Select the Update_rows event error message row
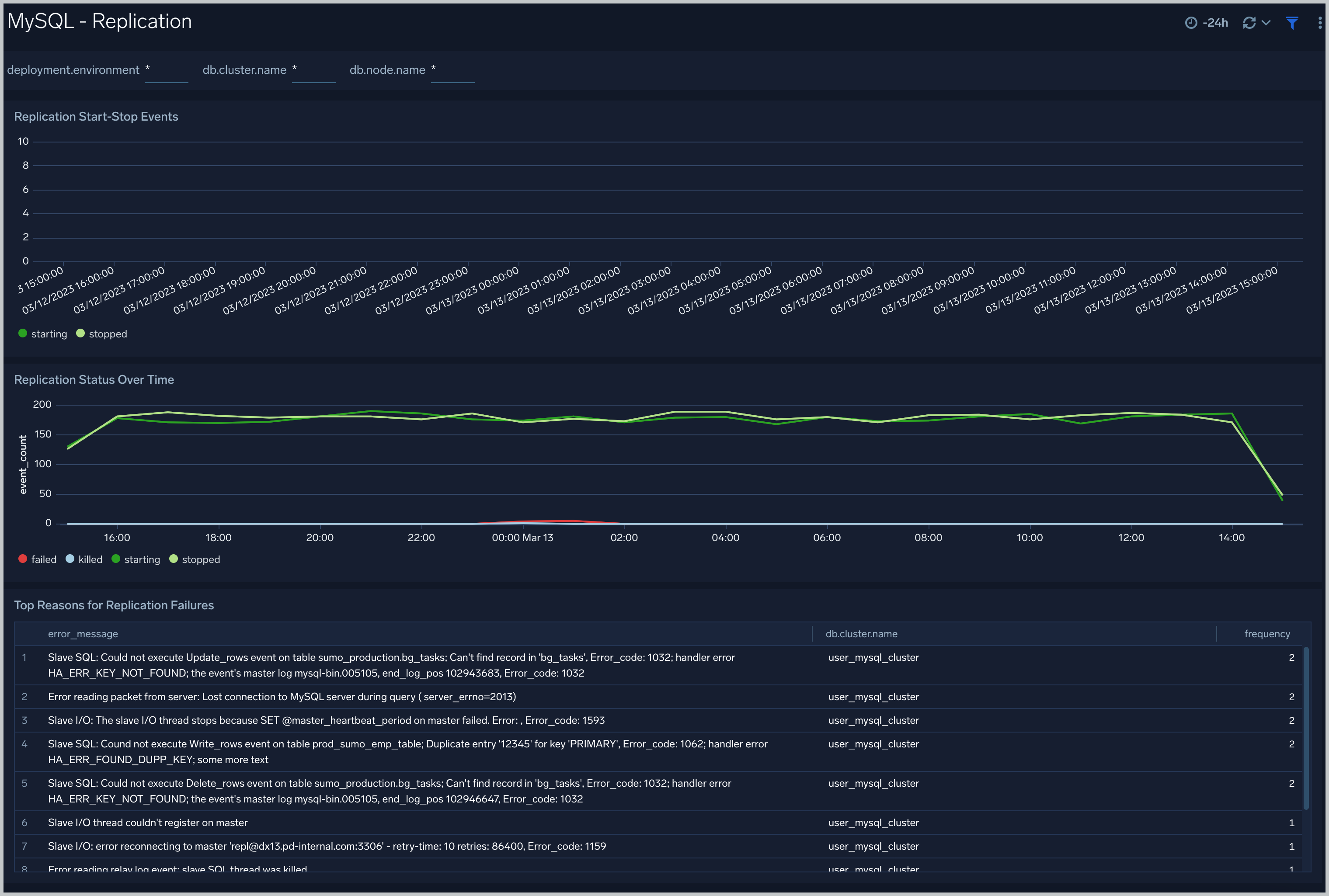 (x=658, y=665)
